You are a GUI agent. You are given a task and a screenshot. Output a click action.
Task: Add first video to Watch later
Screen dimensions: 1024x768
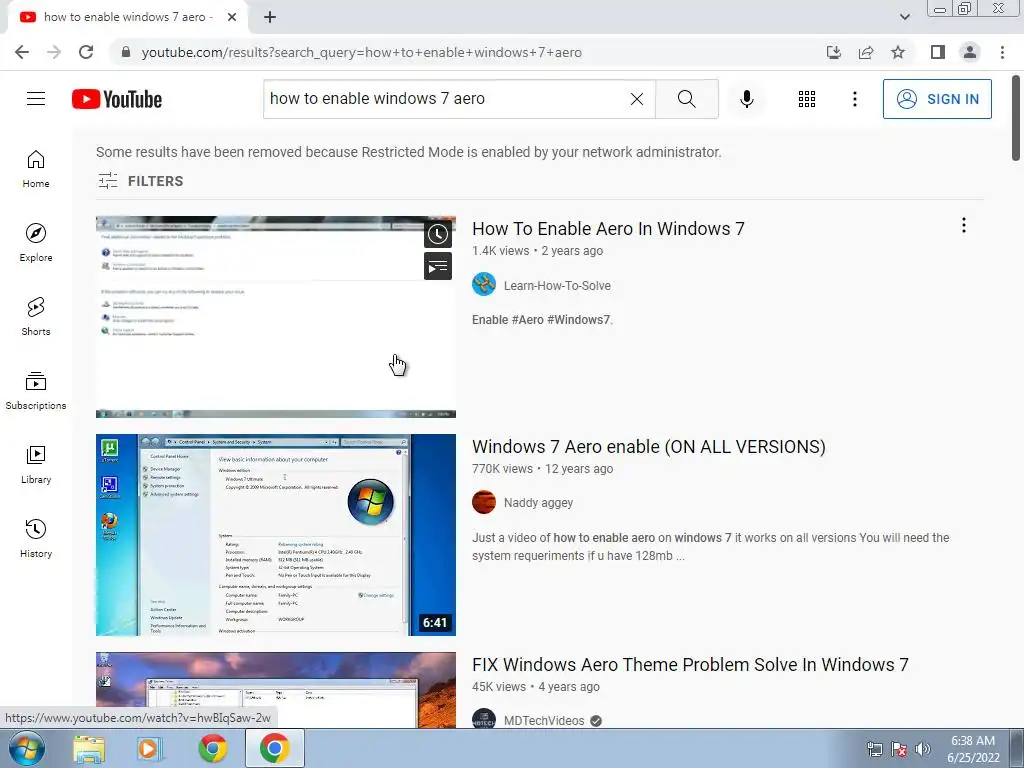coord(438,234)
